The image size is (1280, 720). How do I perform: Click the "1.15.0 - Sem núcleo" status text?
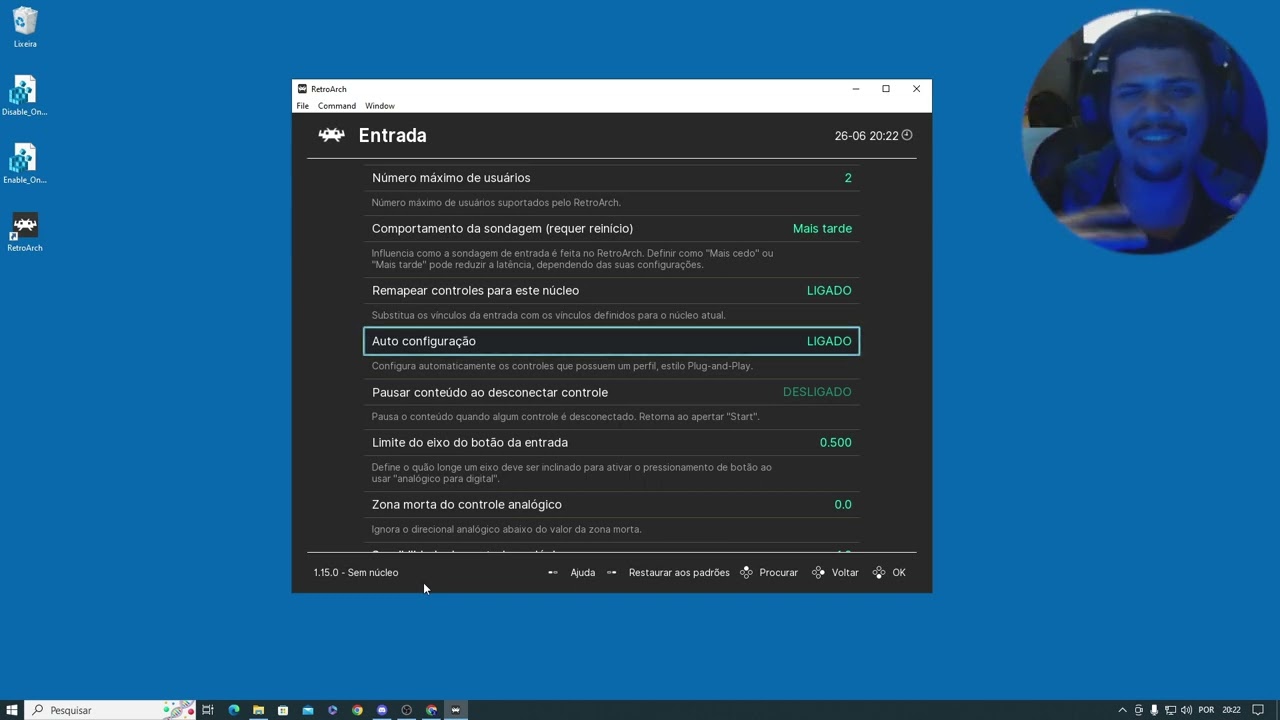coord(356,573)
